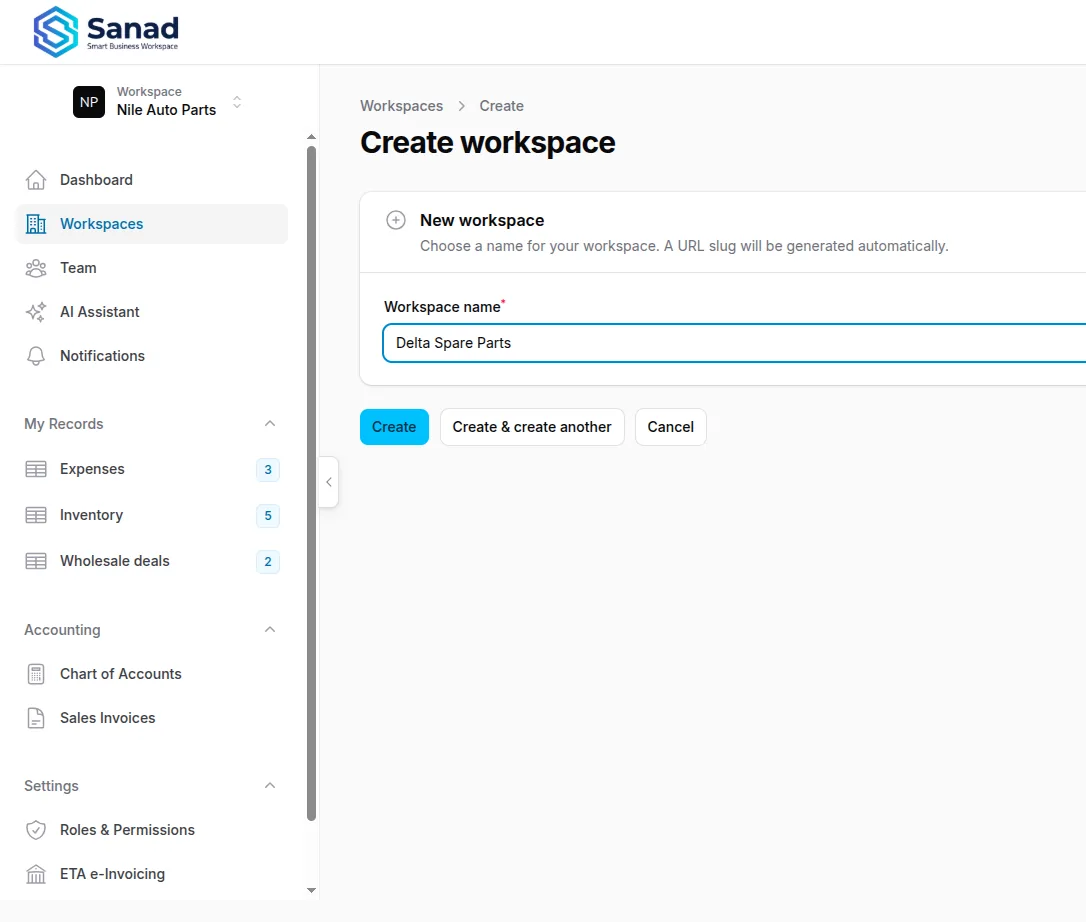1086x922 pixels.
Task: Click the sidebar scrollbar thumb
Action: click(312, 483)
